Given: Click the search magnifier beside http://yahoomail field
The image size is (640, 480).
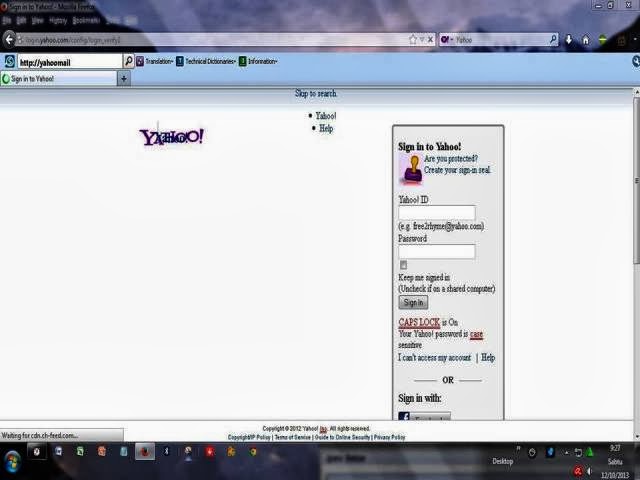Looking at the screenshot, I should point(129,61).
